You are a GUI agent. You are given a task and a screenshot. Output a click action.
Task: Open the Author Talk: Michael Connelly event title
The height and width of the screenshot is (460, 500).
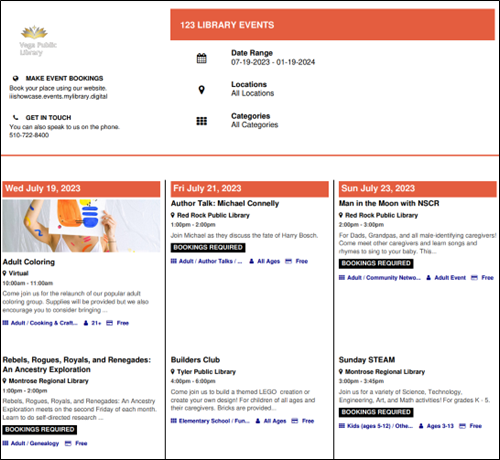click(x=225, y=203)
